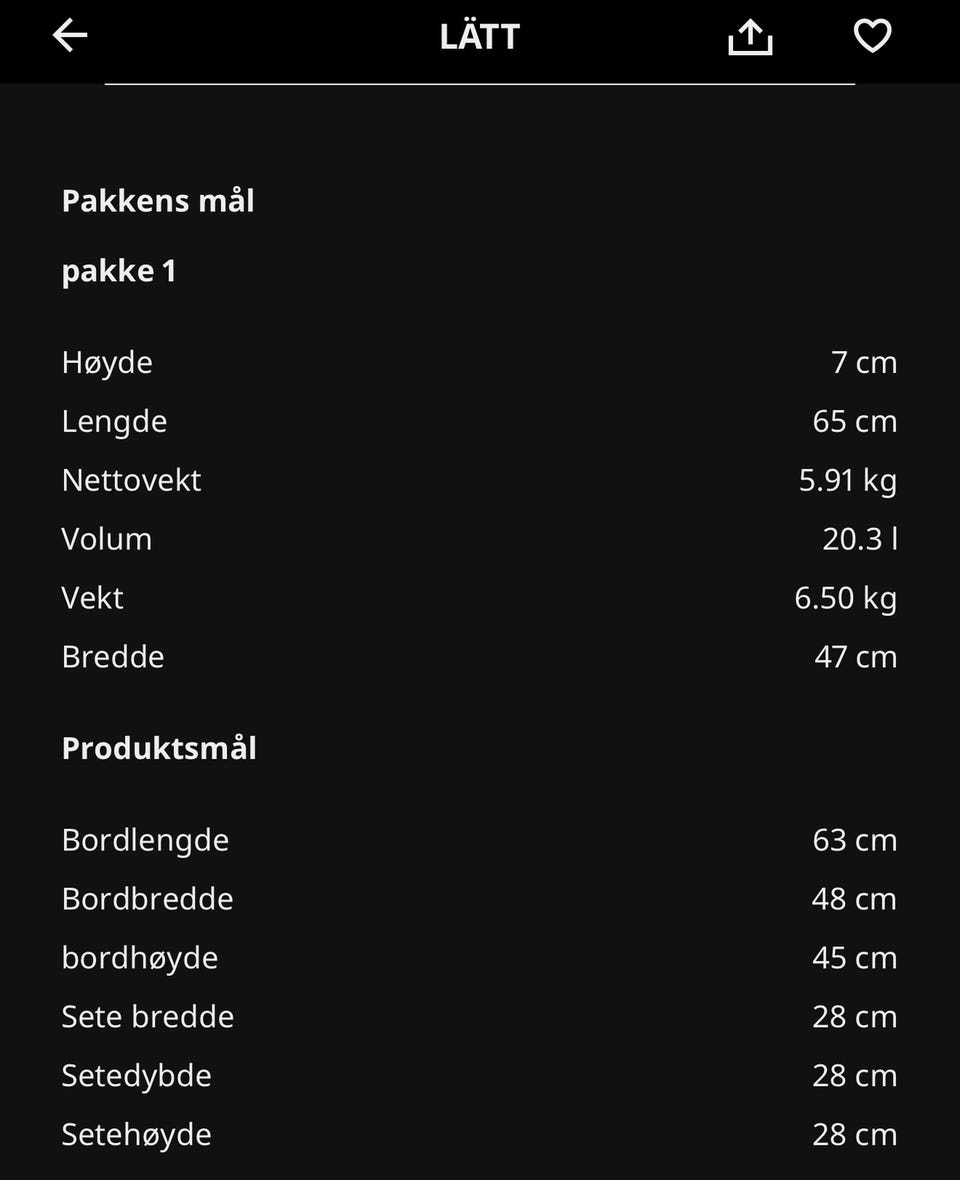
Task: Select the Setedybde label
Action: pyautogui.click(x=137, y=1076)
